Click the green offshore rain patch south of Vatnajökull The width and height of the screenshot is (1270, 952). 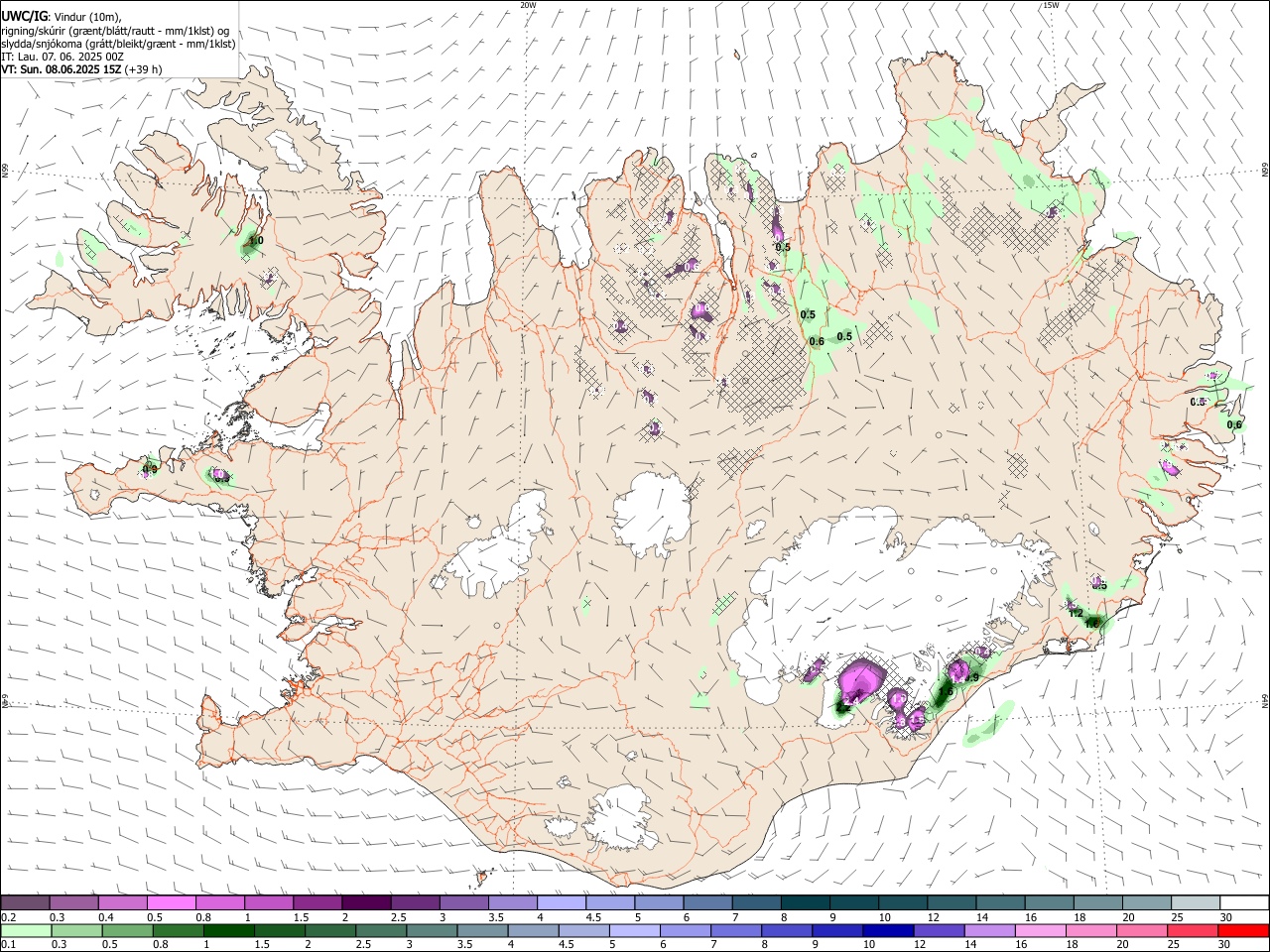(987, 725)
